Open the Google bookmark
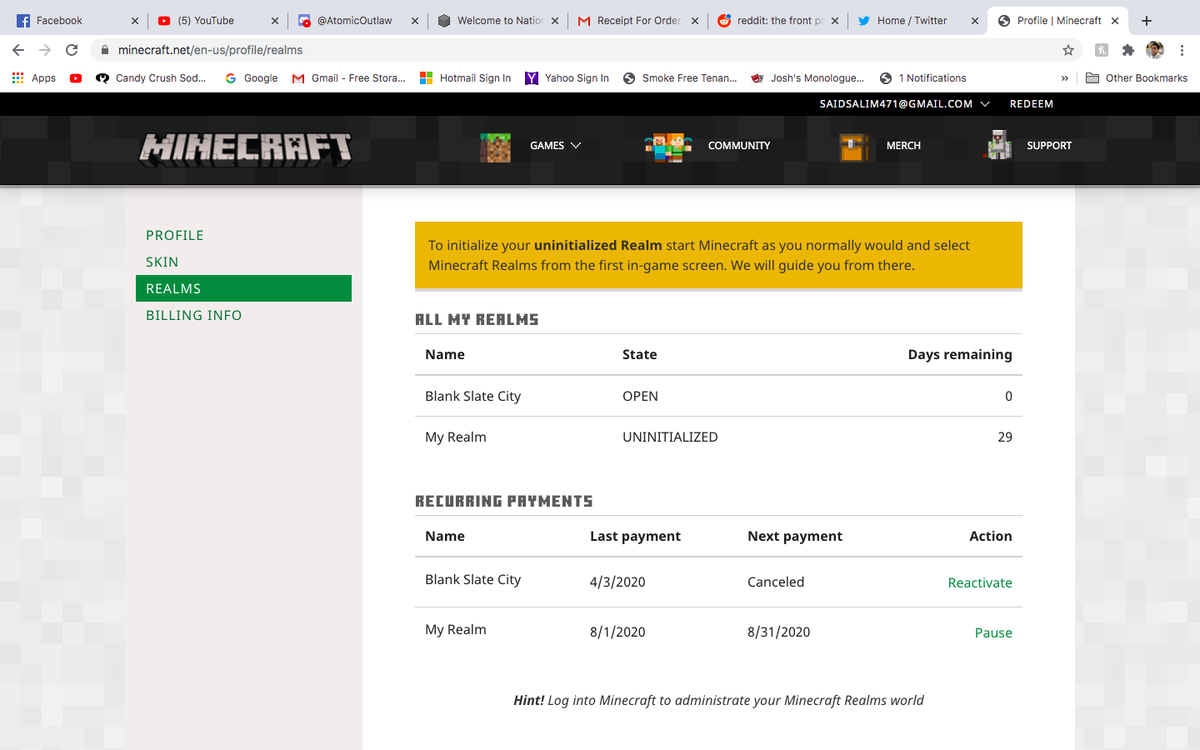 [251, 78]
